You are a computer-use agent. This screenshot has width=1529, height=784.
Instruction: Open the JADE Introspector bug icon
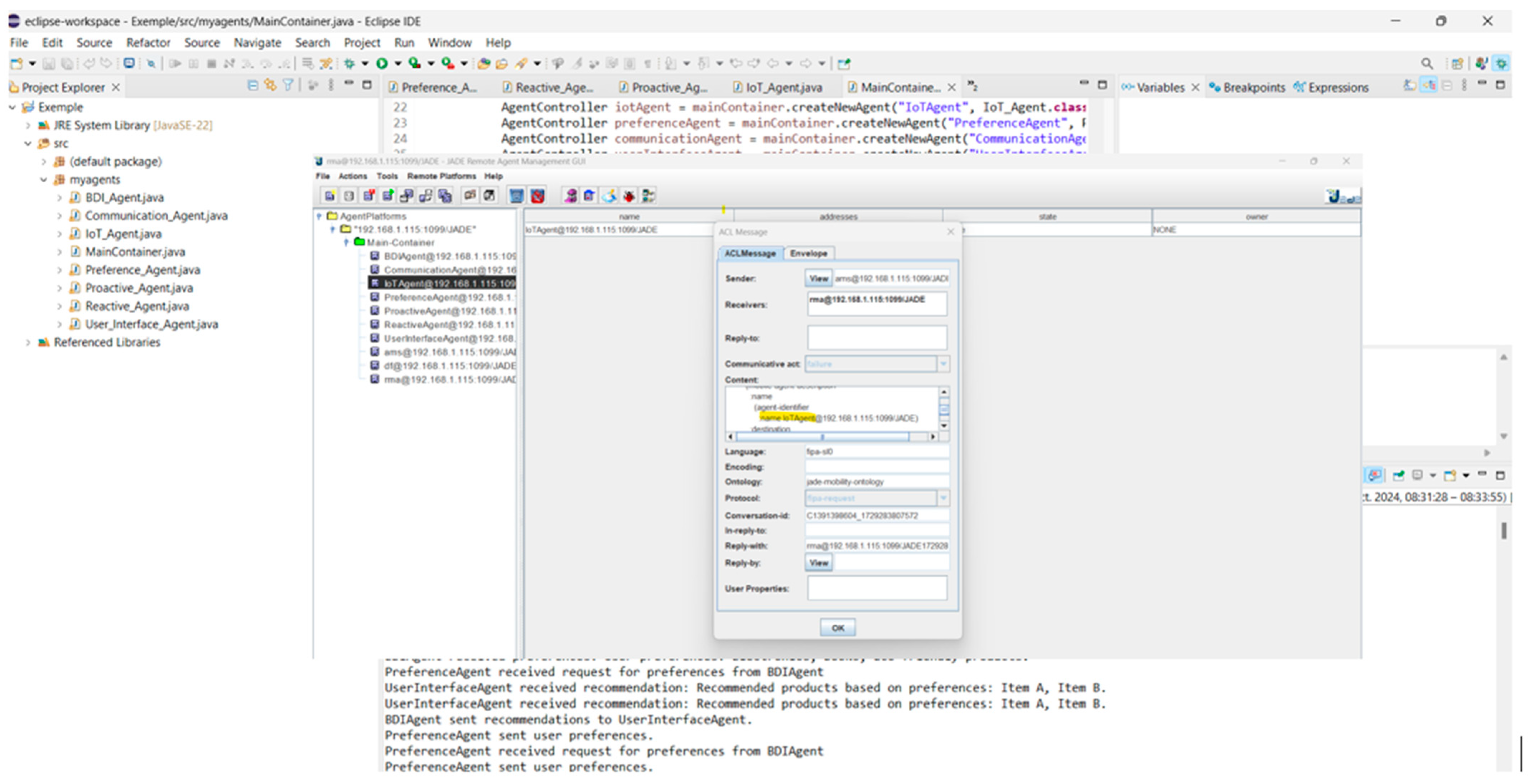pos(628,196)
